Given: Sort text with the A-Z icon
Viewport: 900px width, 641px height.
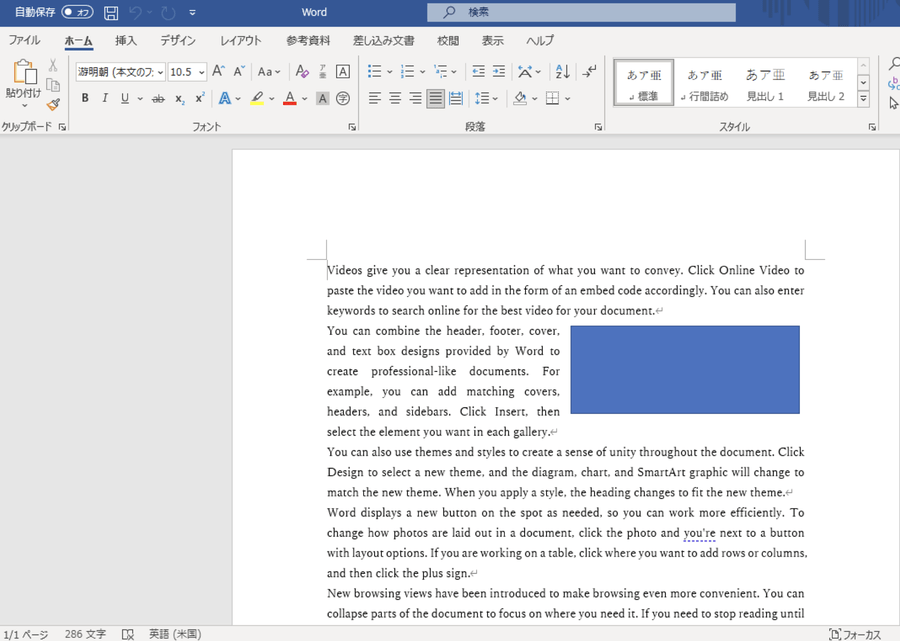Looking at the screenshot, I should pyautogui.click(x=562, y=71).
